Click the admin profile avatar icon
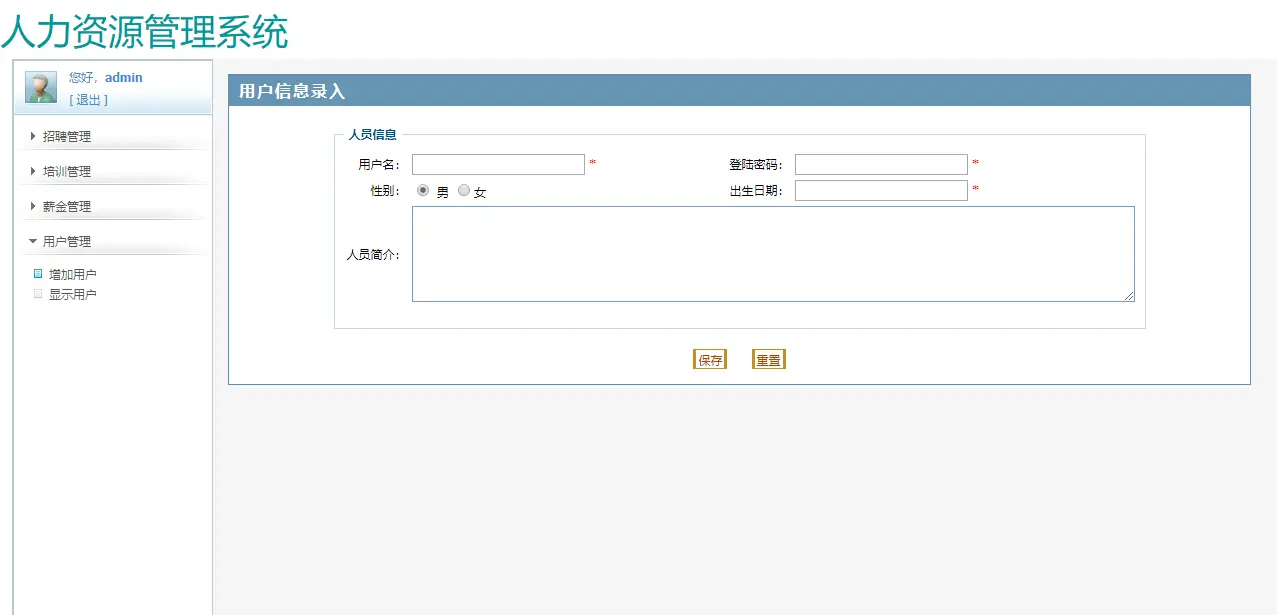The image size is (1277, 615). pyautogui.click(x=40, y=87)
